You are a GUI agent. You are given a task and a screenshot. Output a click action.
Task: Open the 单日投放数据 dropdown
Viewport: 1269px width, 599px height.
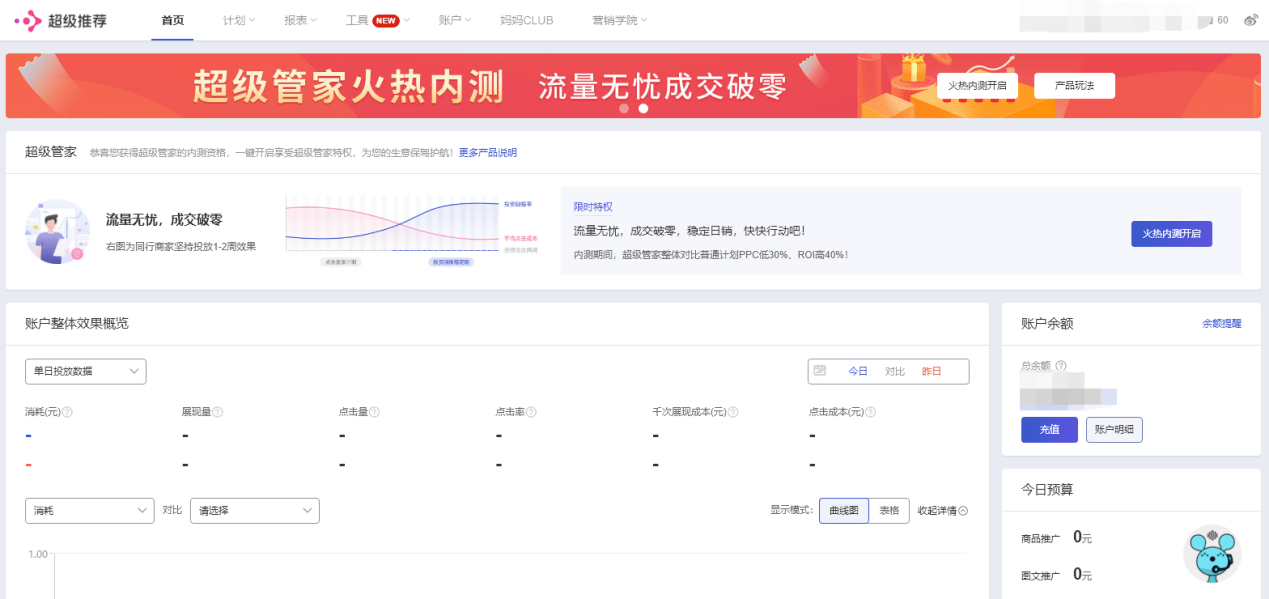86,371
